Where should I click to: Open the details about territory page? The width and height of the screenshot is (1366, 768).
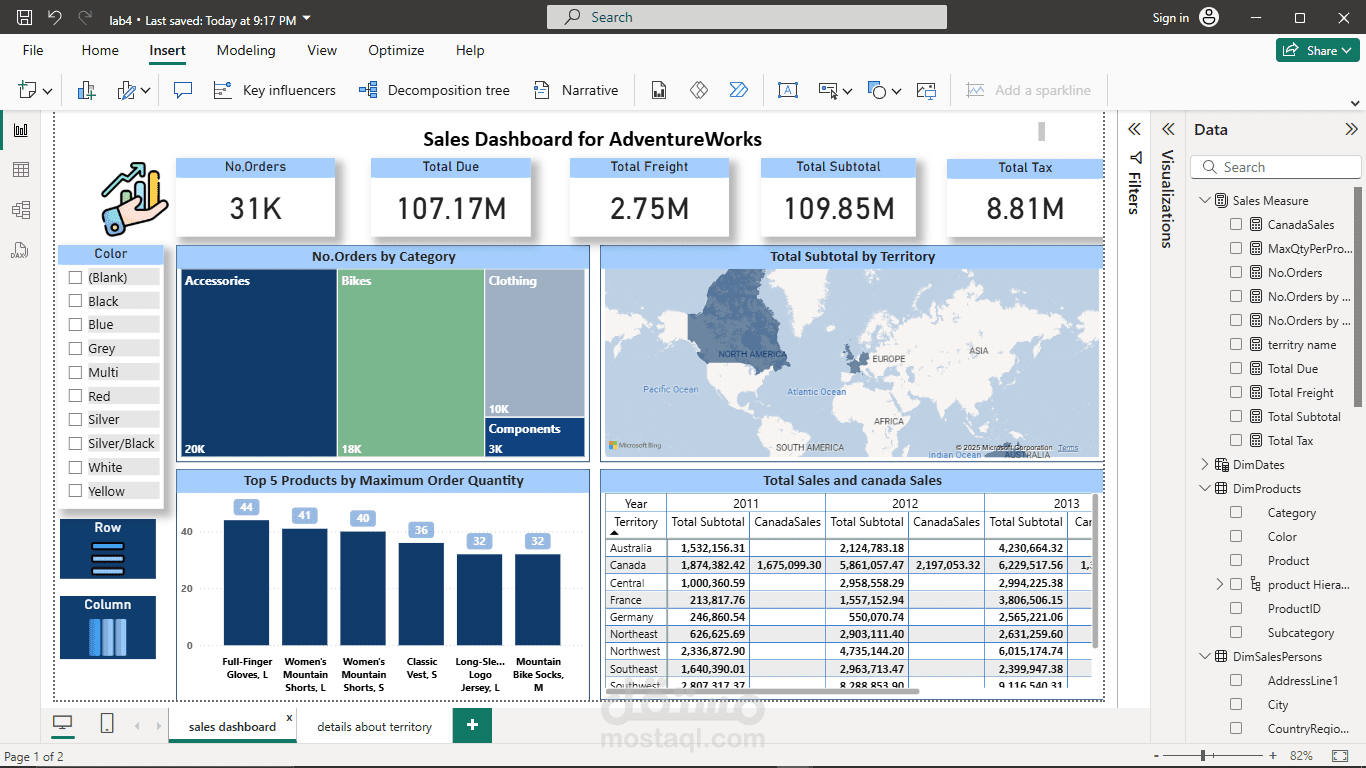coord(374,727)
